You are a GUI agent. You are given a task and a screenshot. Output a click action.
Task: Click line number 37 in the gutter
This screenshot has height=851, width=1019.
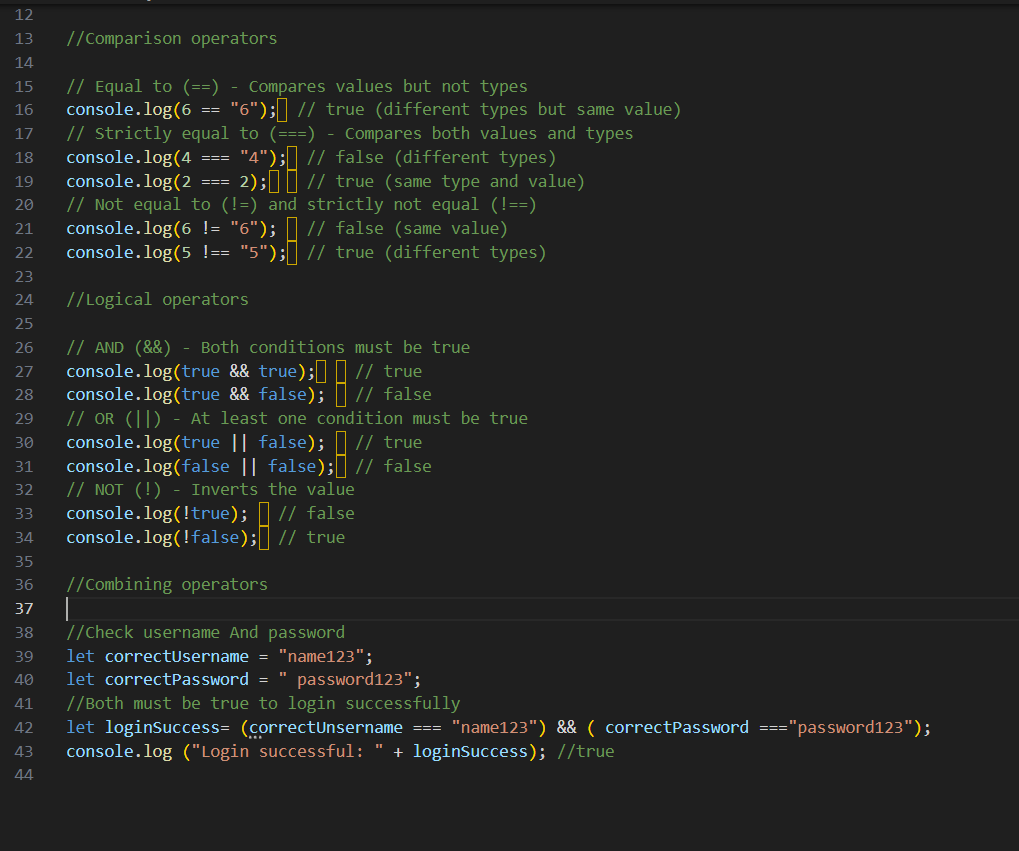pos(24,609)
